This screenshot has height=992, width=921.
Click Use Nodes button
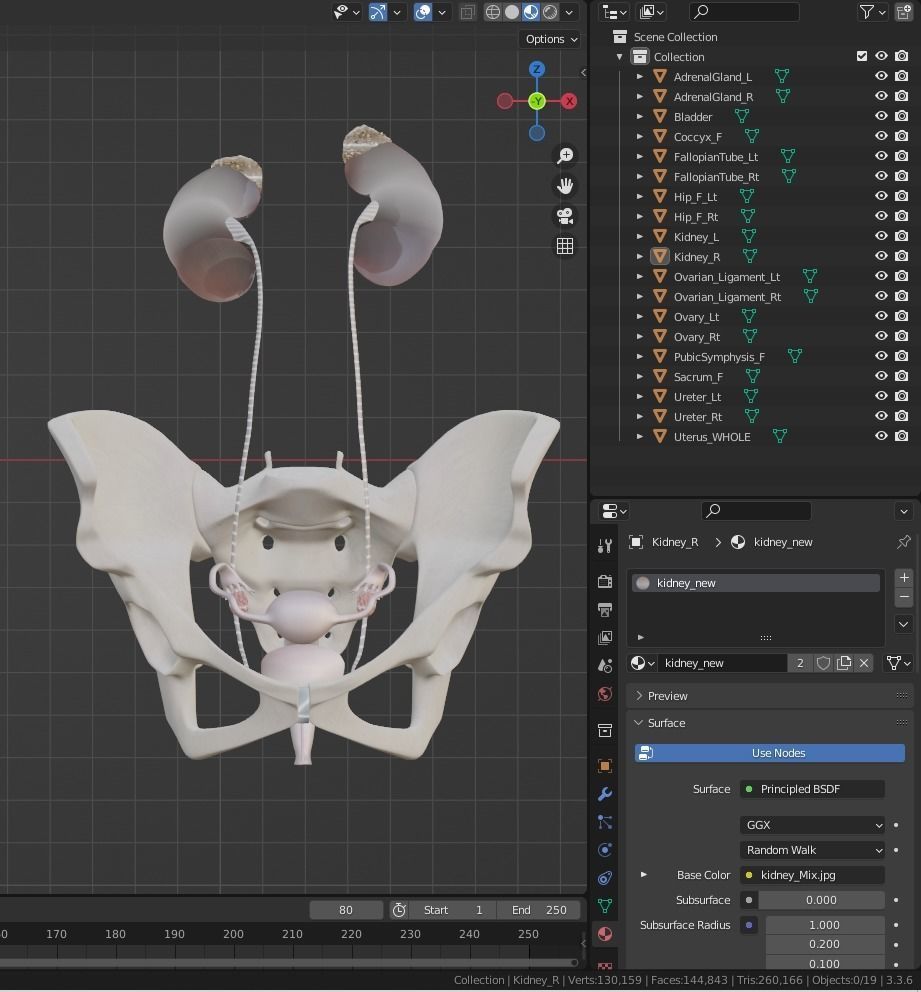click(770, 753)
